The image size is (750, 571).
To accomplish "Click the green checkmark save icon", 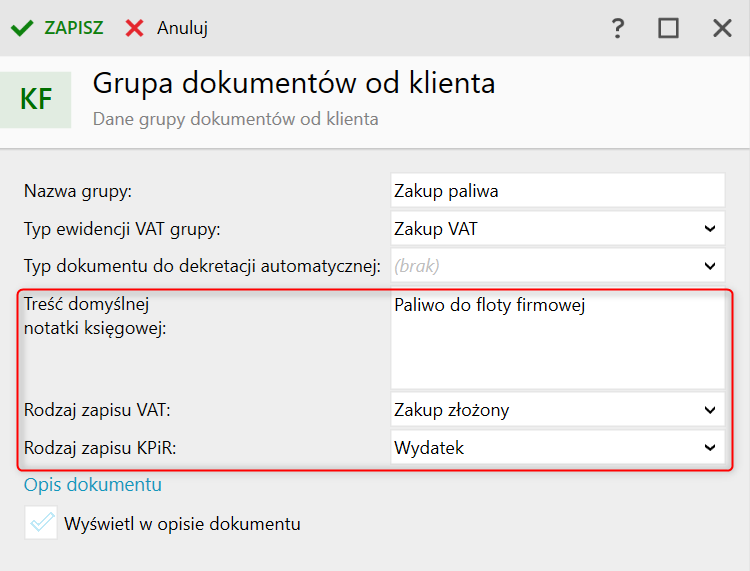I will pyautogui.click(x=21, y=28).
